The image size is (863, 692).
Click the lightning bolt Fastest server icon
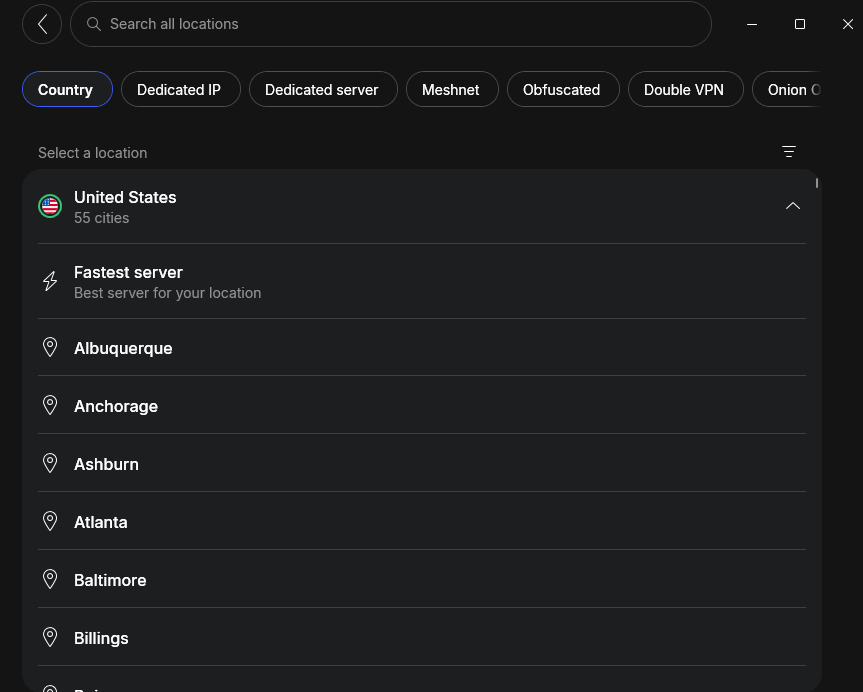click(50, 281)
